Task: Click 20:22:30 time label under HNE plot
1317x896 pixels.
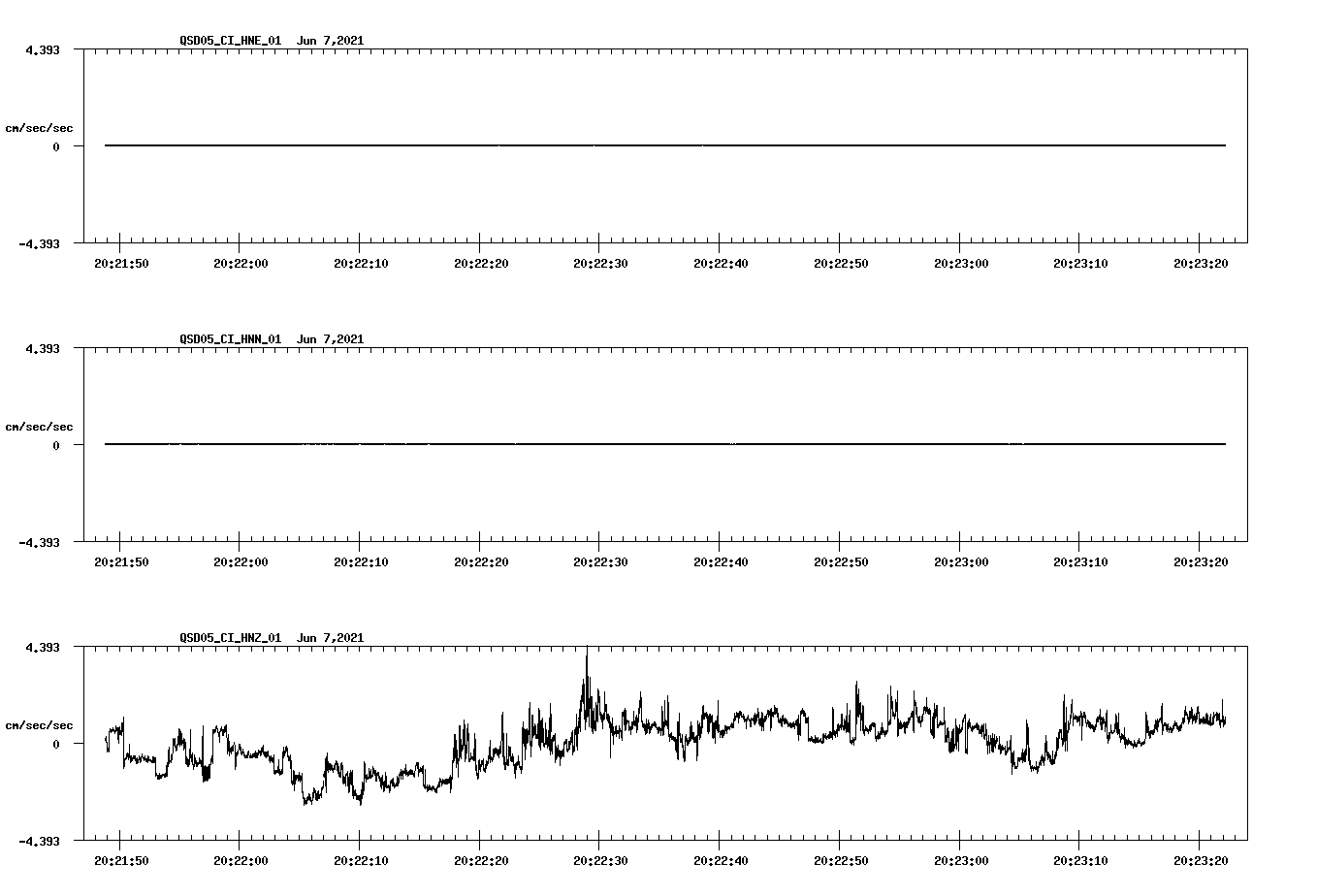Action: pyautogui.click(x=600, y=263)
